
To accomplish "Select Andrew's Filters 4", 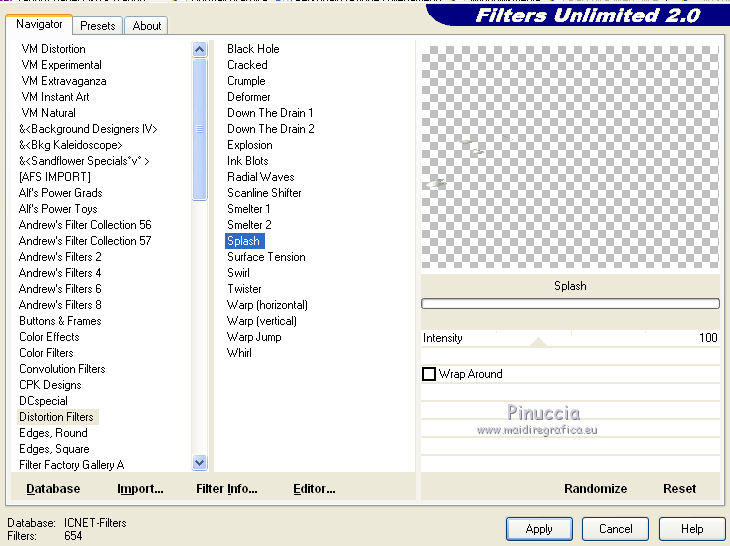I will coord(60,273).
